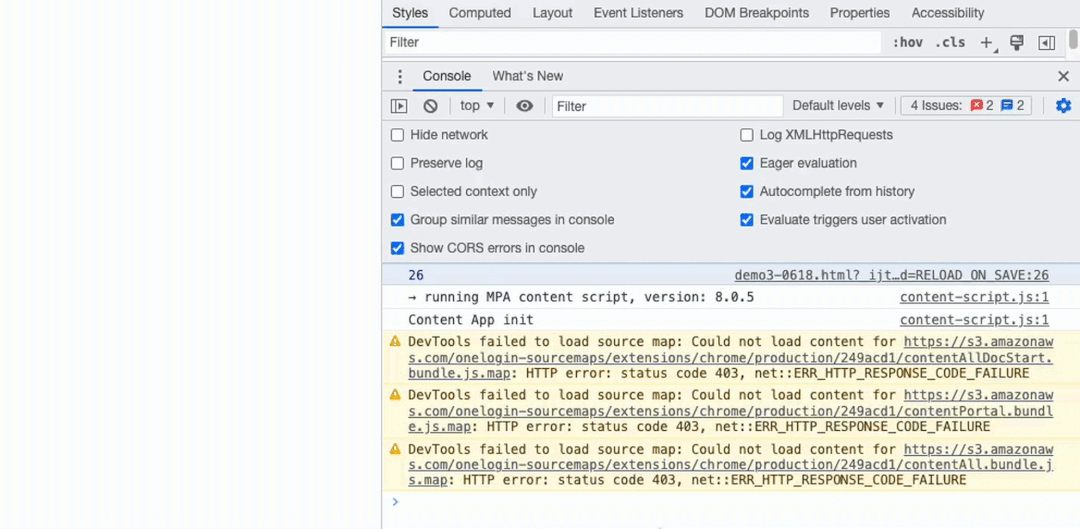Image resolution: width=1080 pixels, height=529 pixels.
Task: Open the contentAll.bundle.js.map URL
Action: 731,464
